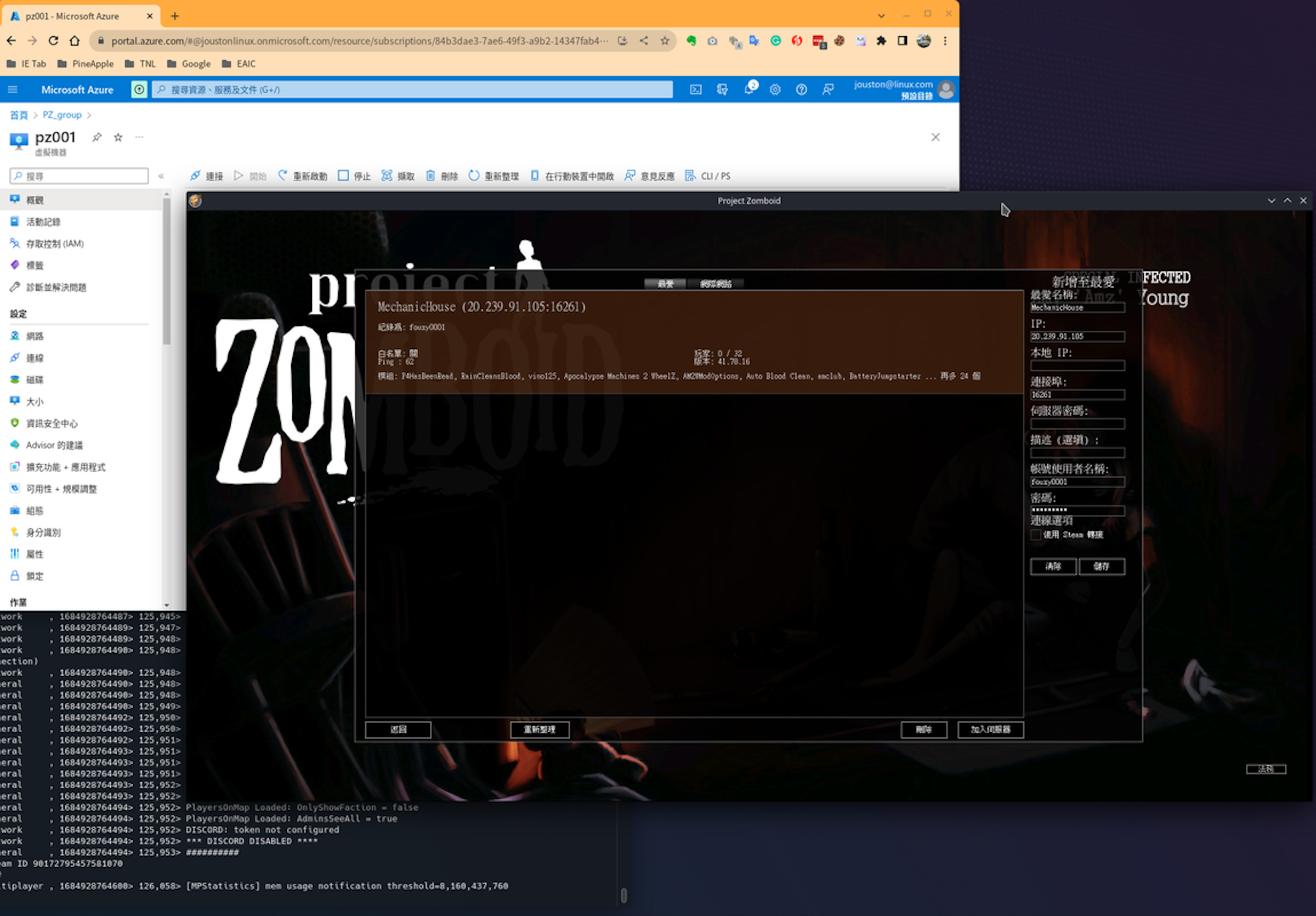
Task: Click 擷取 (Capture) toolbar button
Action: click(398, 176)
